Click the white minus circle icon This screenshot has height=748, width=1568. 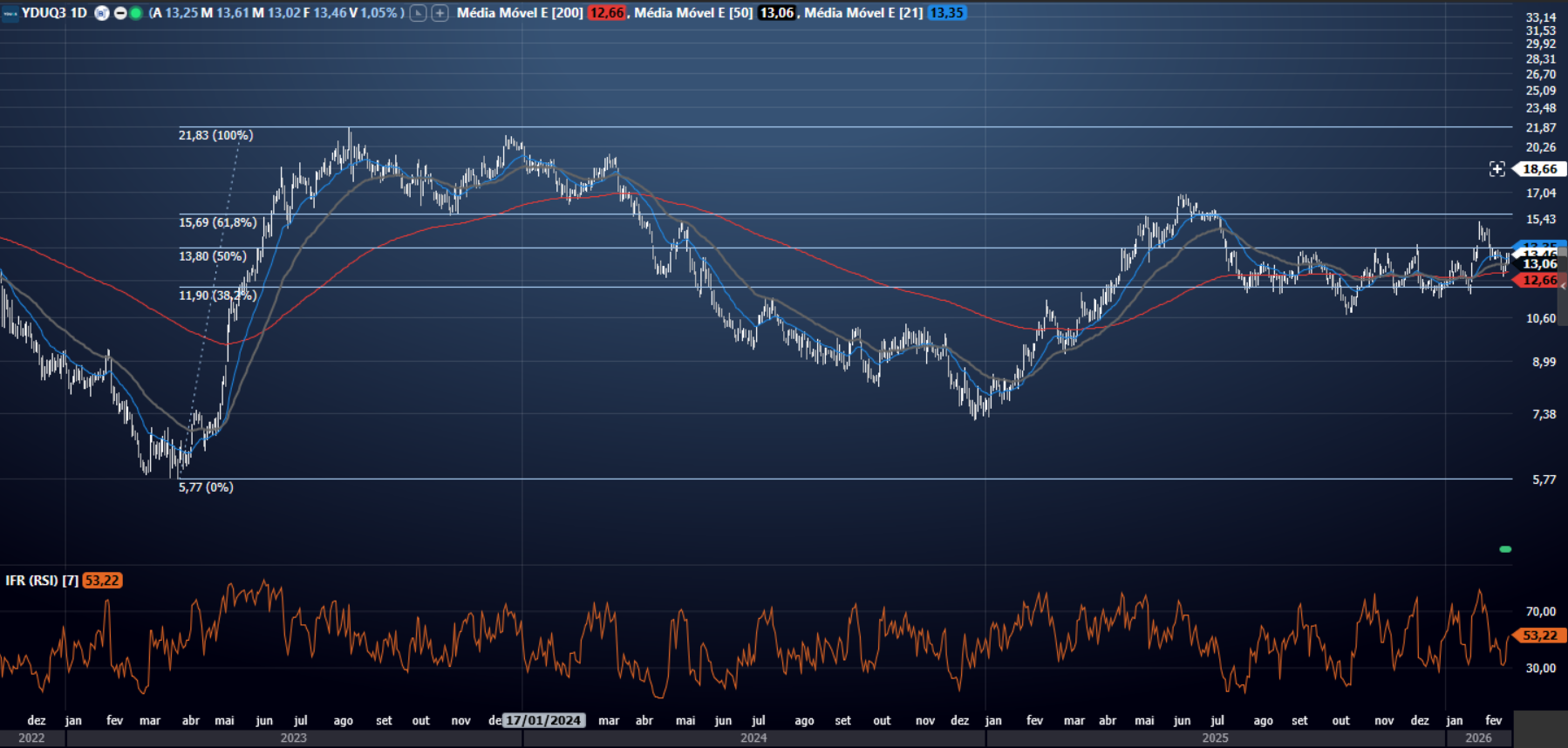pyautogui.click(x=120, y=13)
